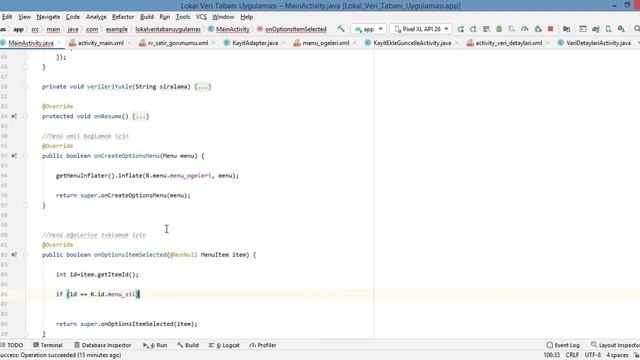Toggle the Logcat tool window
The width and height of the screenshot is (640, 360).
[x=224, y=345]
